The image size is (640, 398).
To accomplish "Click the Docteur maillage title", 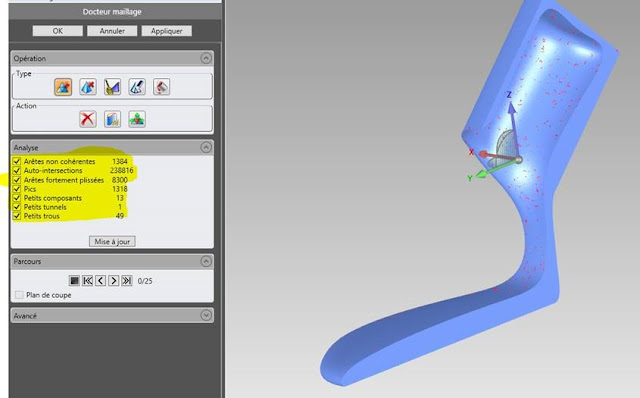I will 112,12.
